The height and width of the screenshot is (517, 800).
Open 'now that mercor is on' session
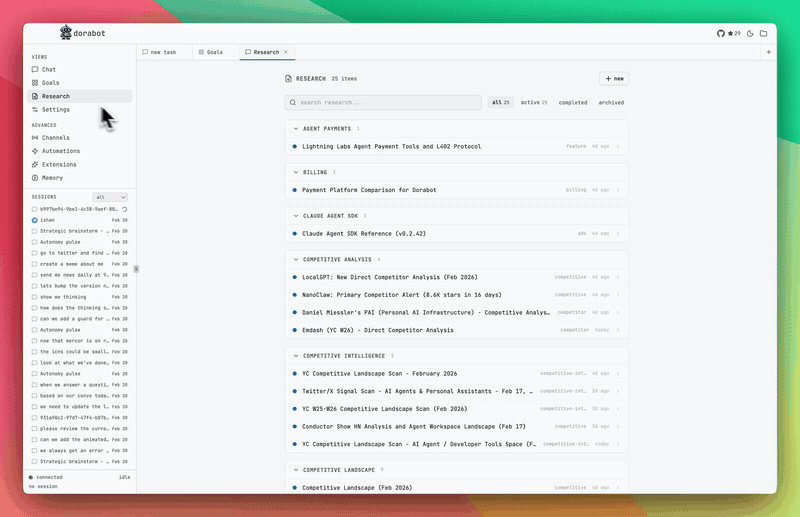80,341
